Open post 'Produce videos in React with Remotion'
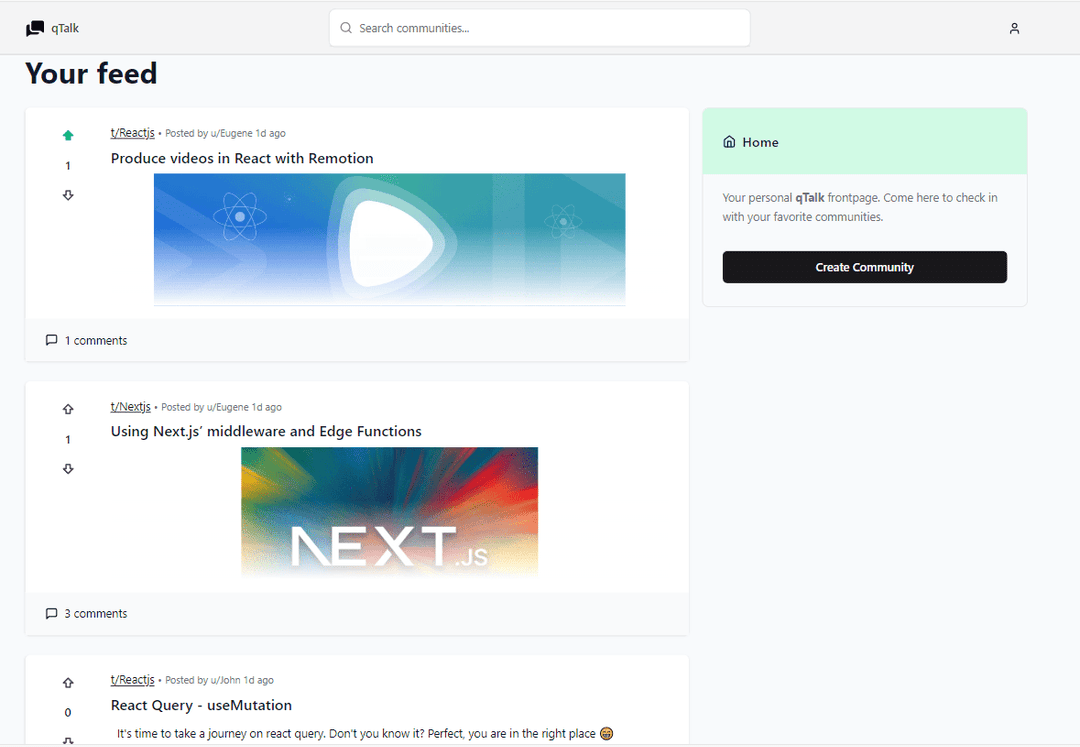Screen dimensions: 1080x747 click(242, 158)
